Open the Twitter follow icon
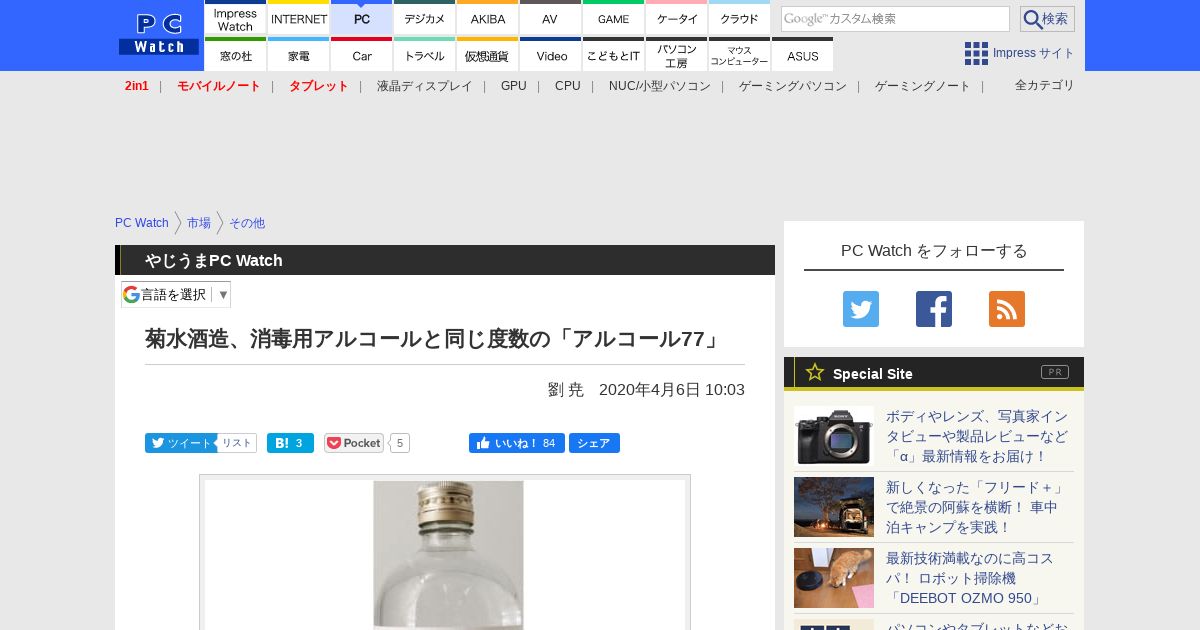This screenshot has height=630, width=1200. [x=861, y=309]
